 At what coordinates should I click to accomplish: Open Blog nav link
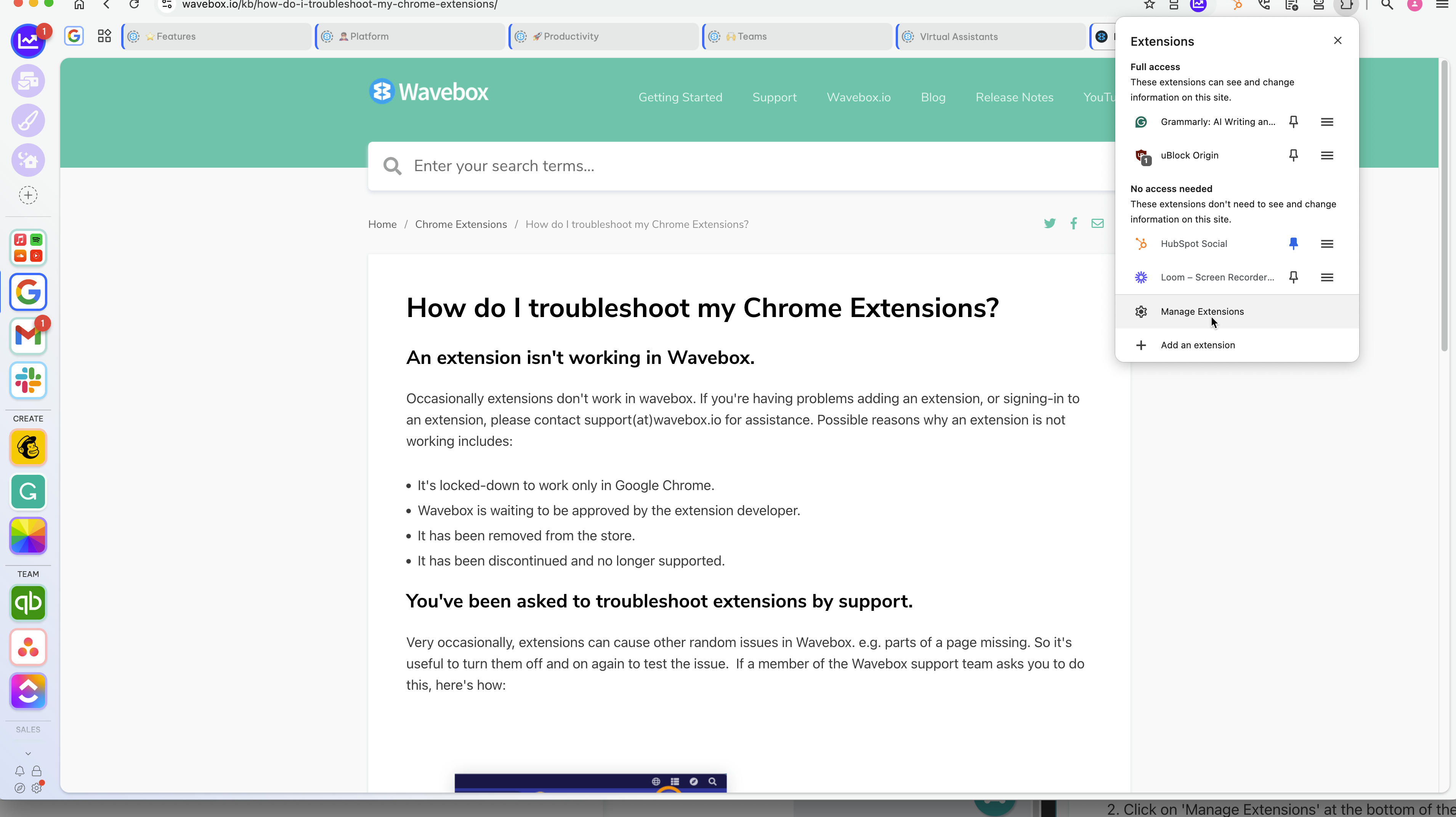click(933, 97)
